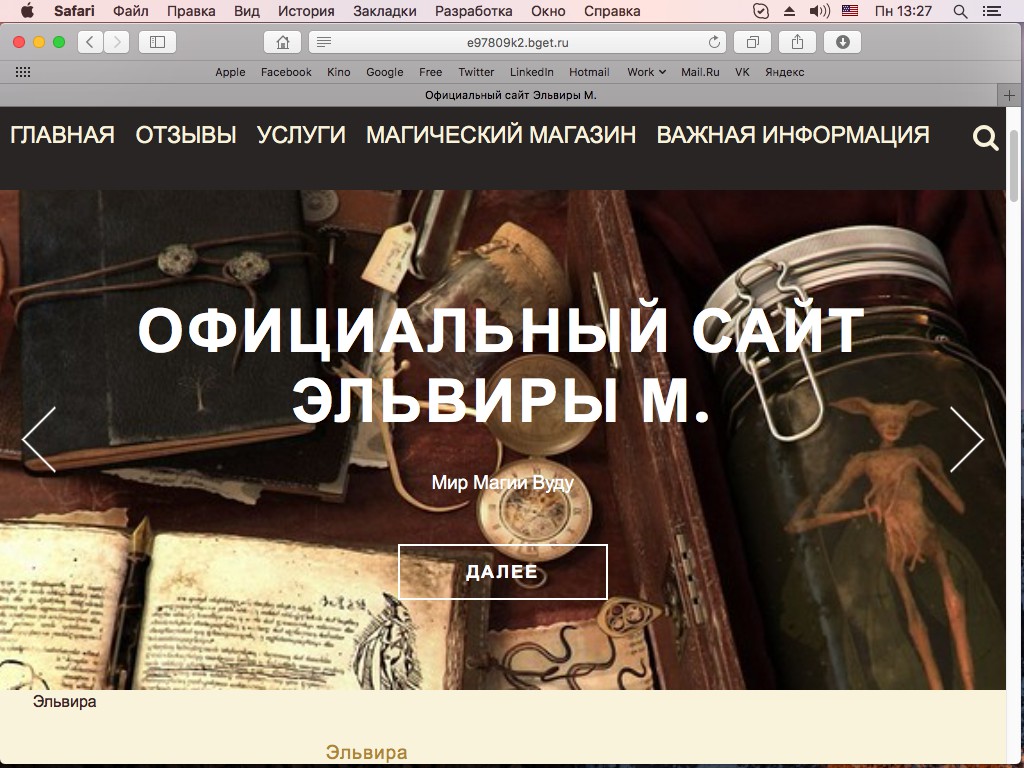Screen dimensions: 1024x768
Task: Open the Twitter bookmark
Action: click(x=476, y=72)
